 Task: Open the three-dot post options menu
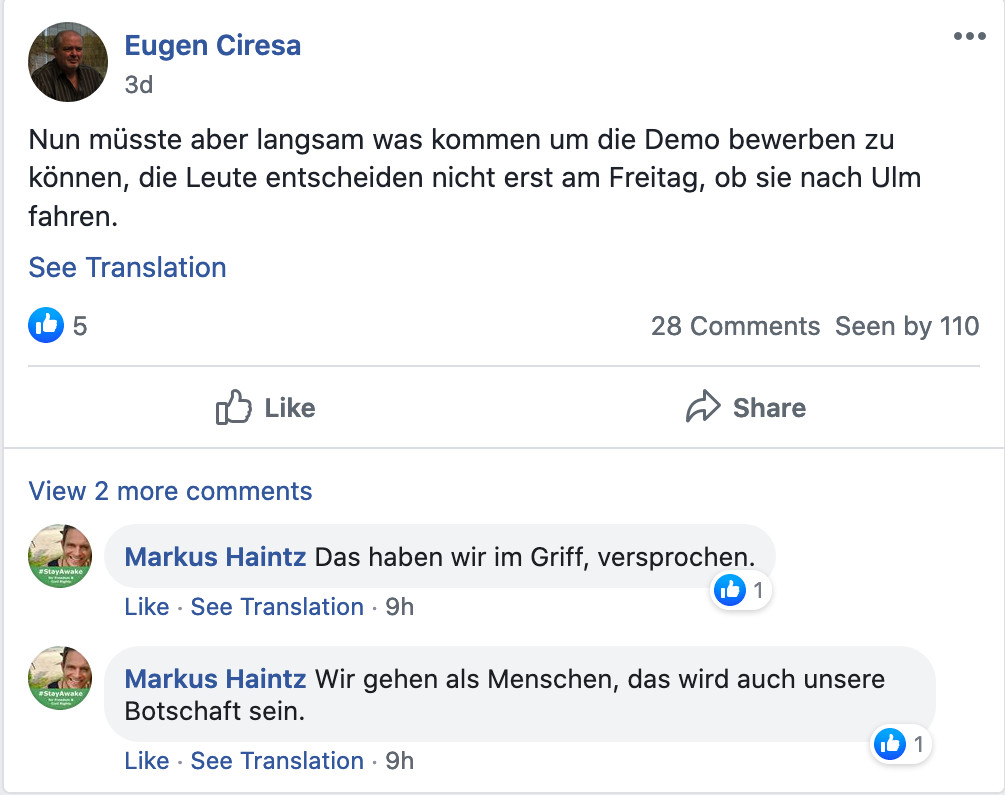click(969, 37)
